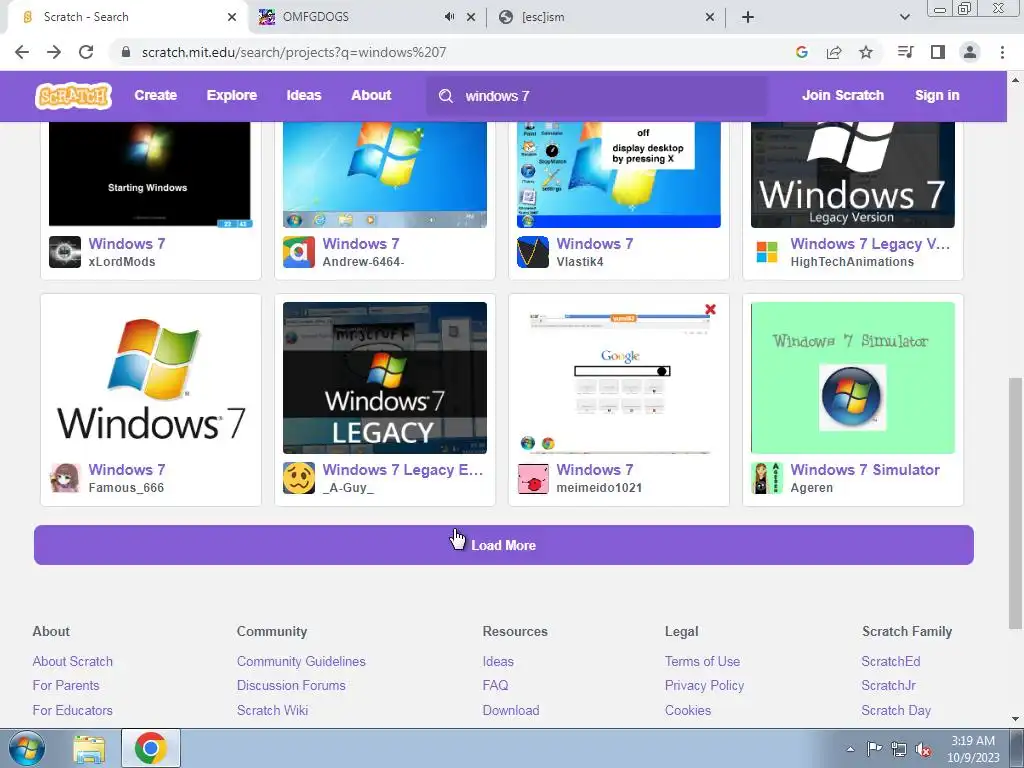Open File Explorer from taskbar
This screenshot has width=1024, height=768.
pyautogui.click(x=89, y=749)
